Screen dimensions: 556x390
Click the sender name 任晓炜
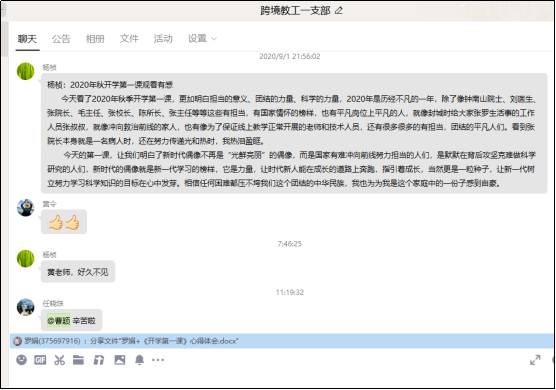[53, 303]
